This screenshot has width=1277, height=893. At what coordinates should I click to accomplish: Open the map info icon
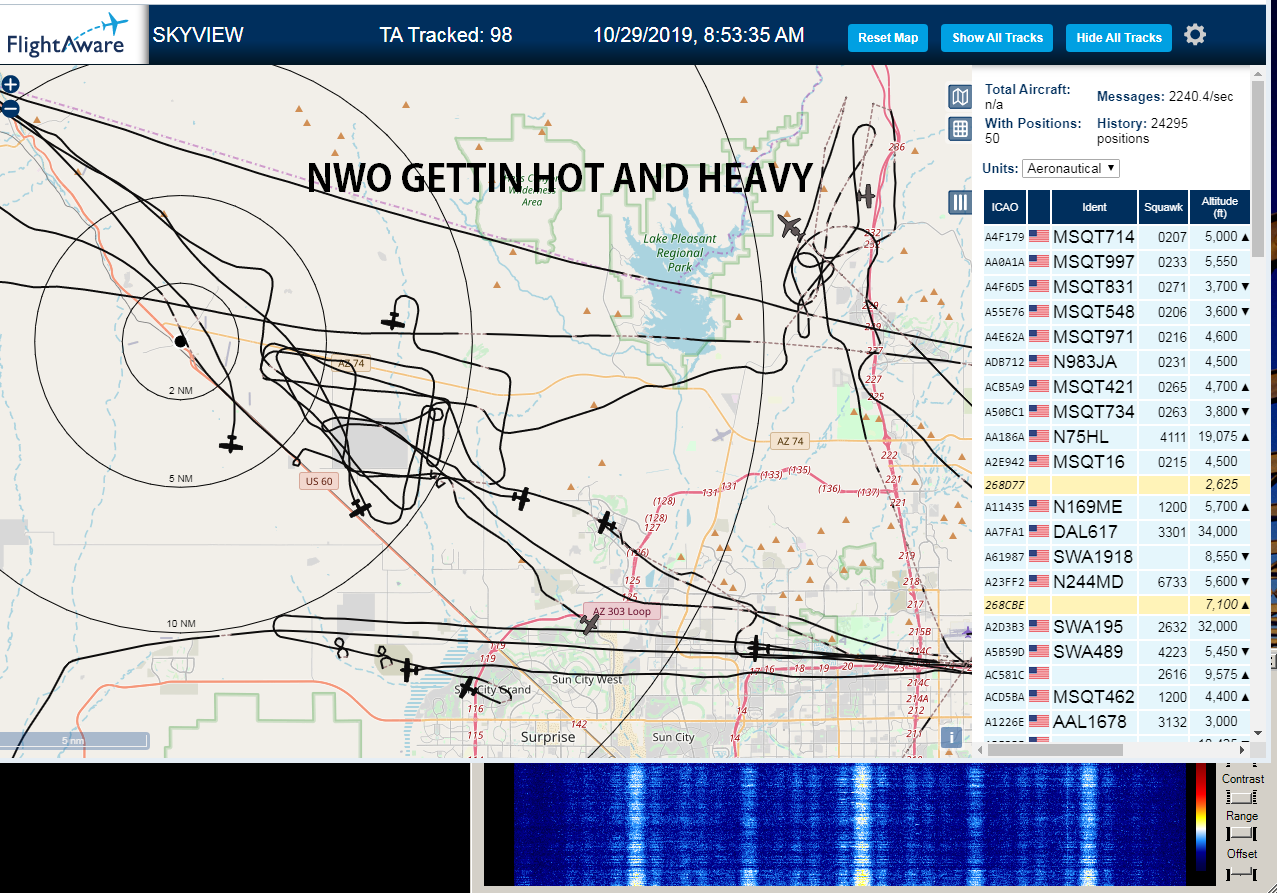click(x=952, y=738)
